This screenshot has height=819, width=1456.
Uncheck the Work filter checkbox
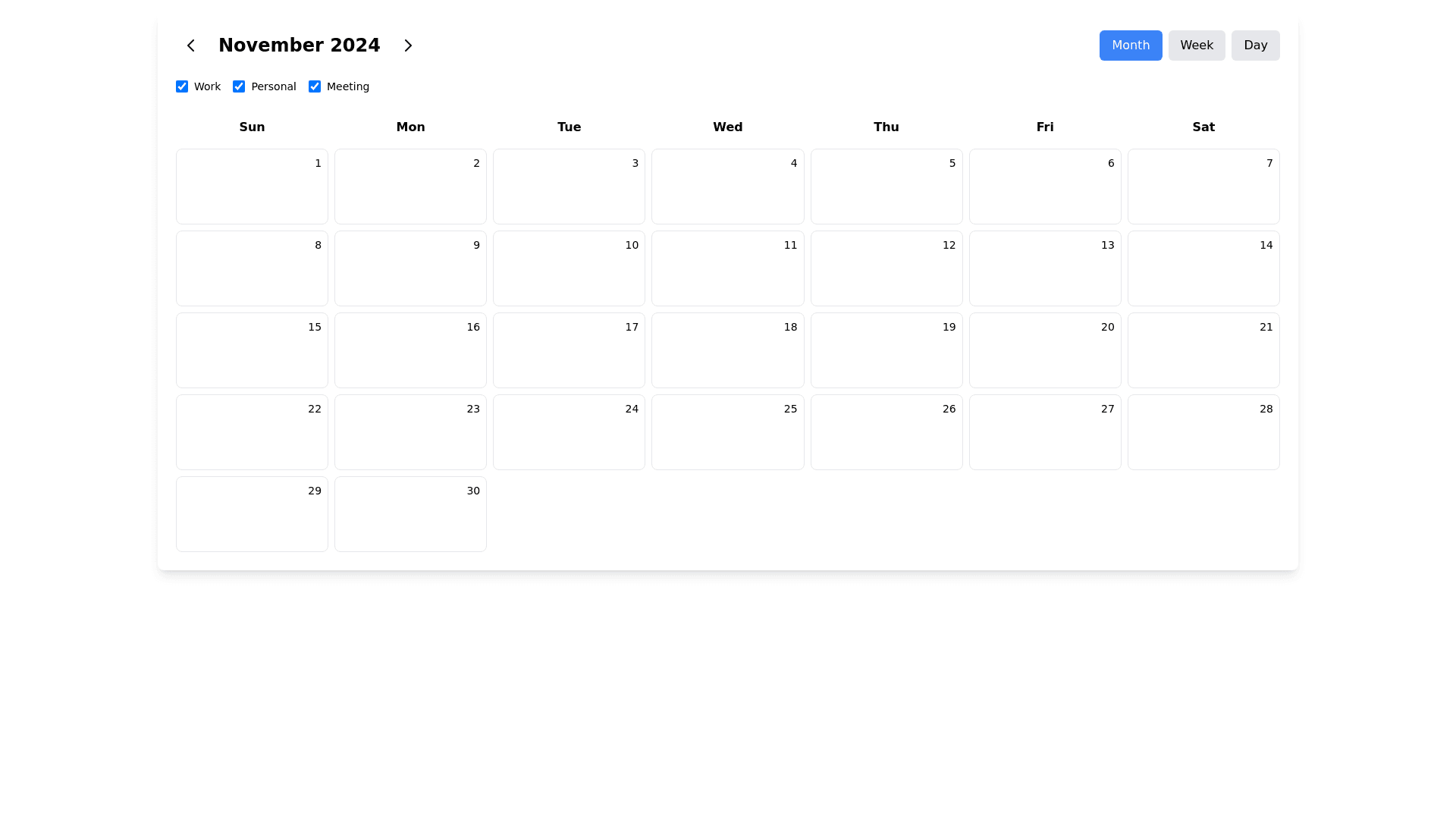click(182, 86)
